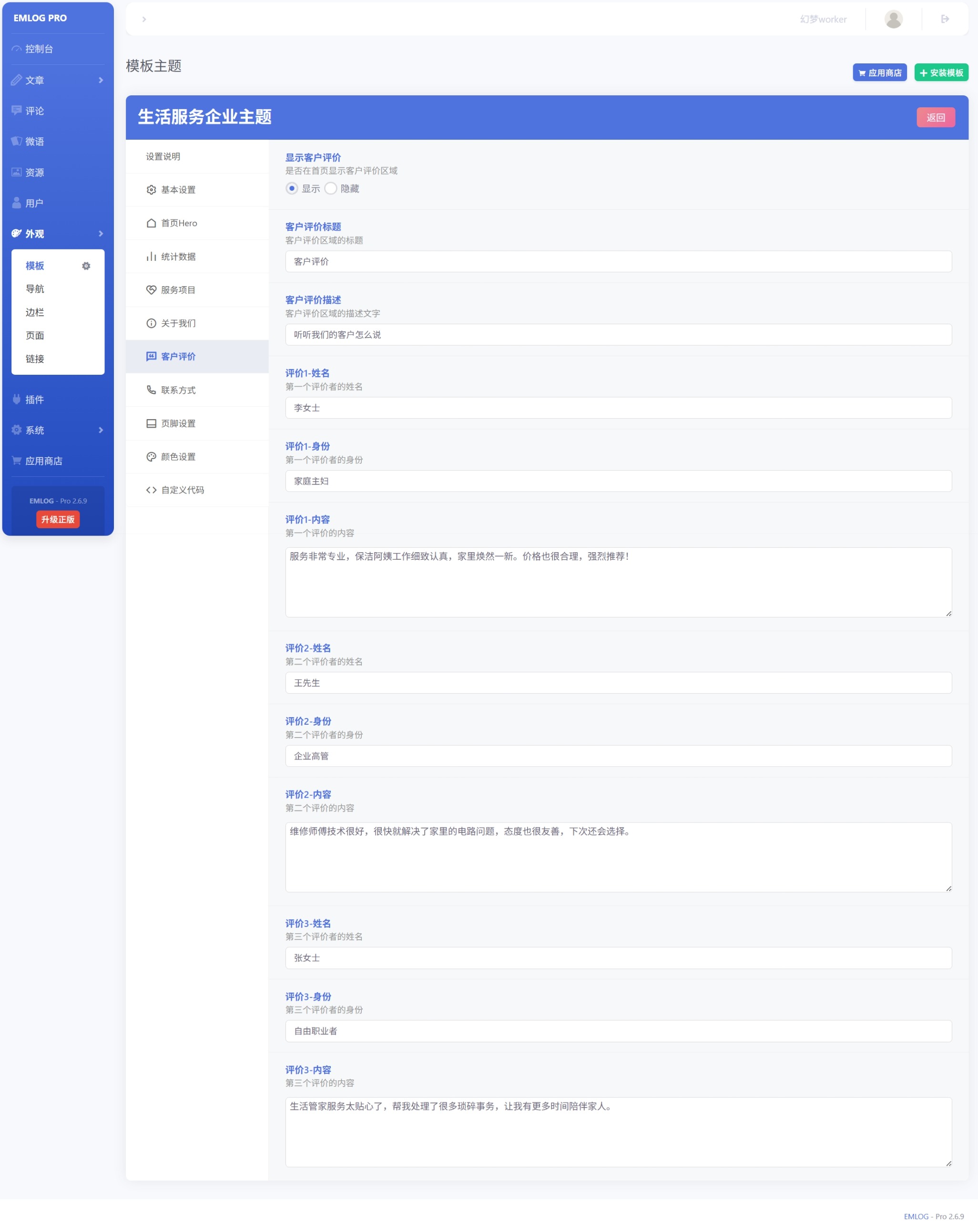Toggle sidebar with top-left chevron
978x1232 pixels.
coord(144,20)
